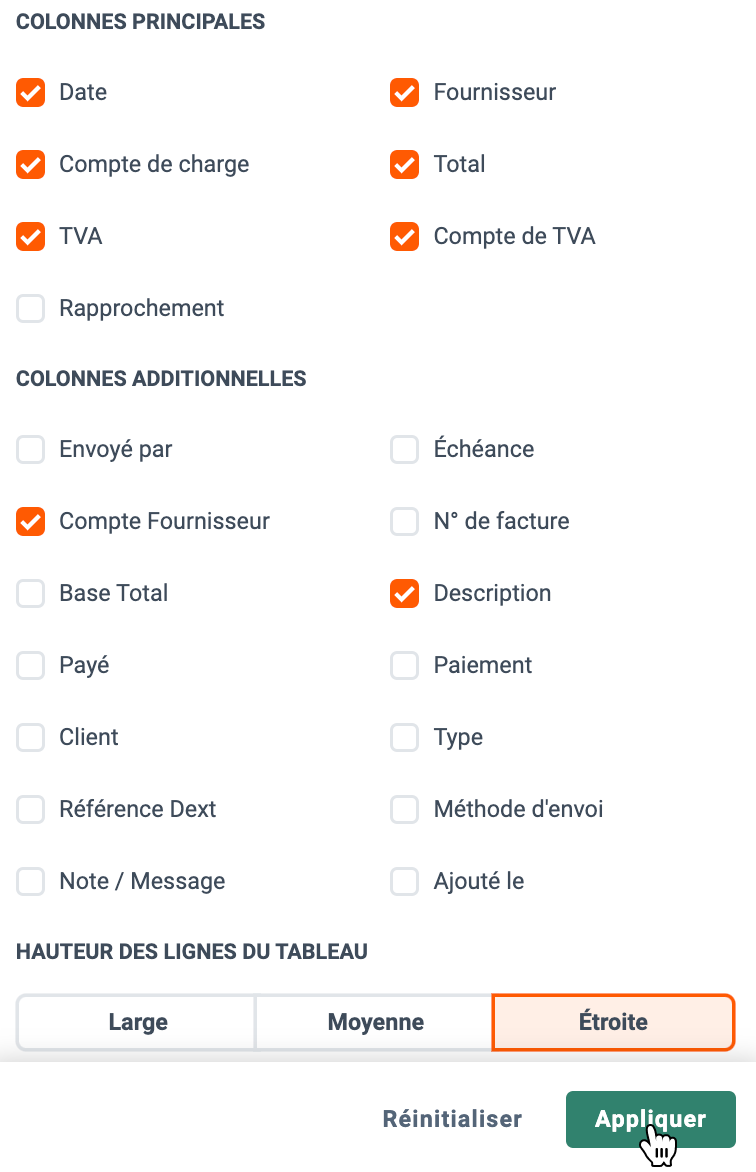756x1172 pixels.
Task: Enable the Rapprochement column
Action: (x=31, y=308)
